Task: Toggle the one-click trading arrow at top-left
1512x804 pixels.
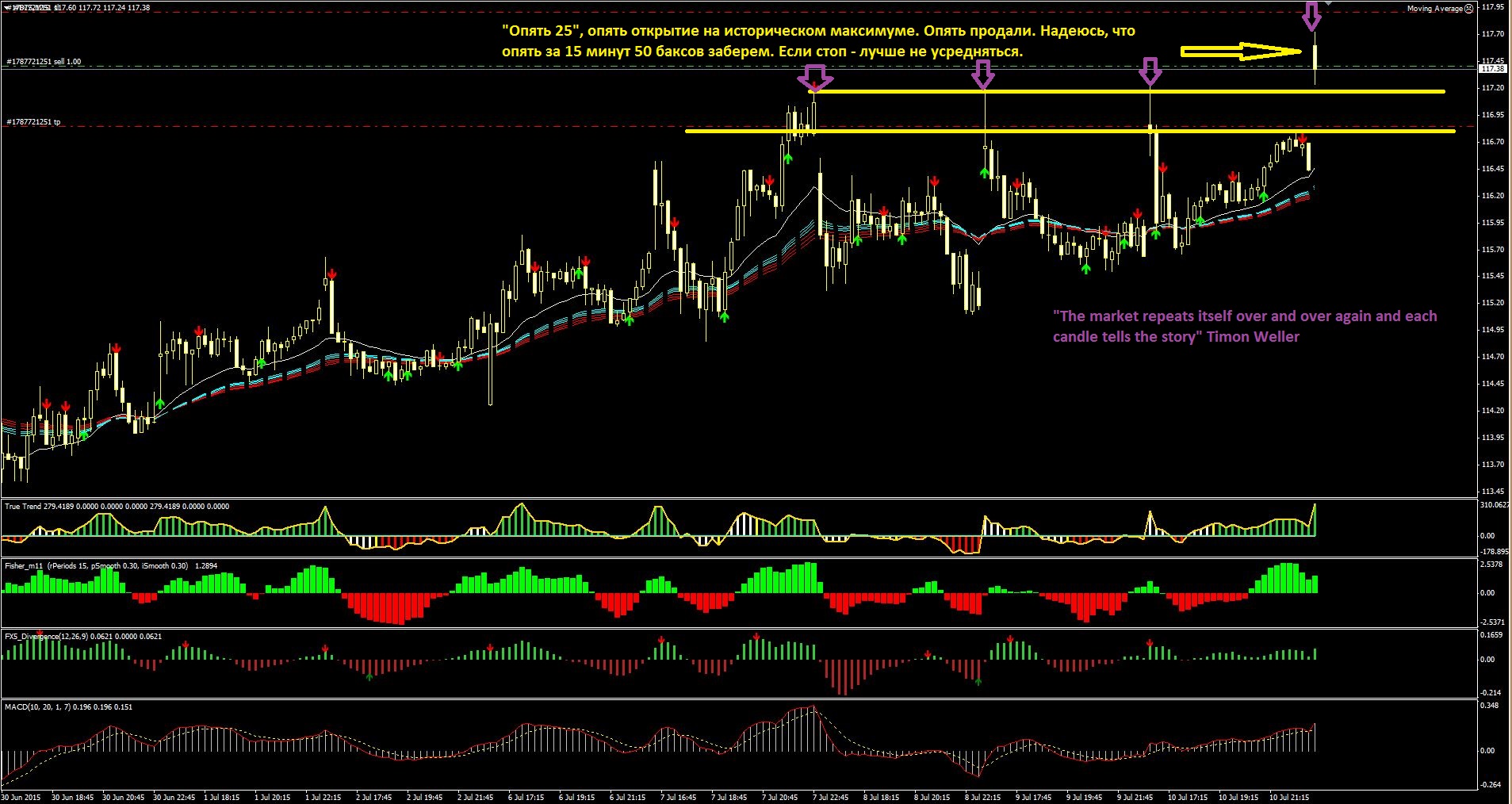Action: click(x=6, y=8)
